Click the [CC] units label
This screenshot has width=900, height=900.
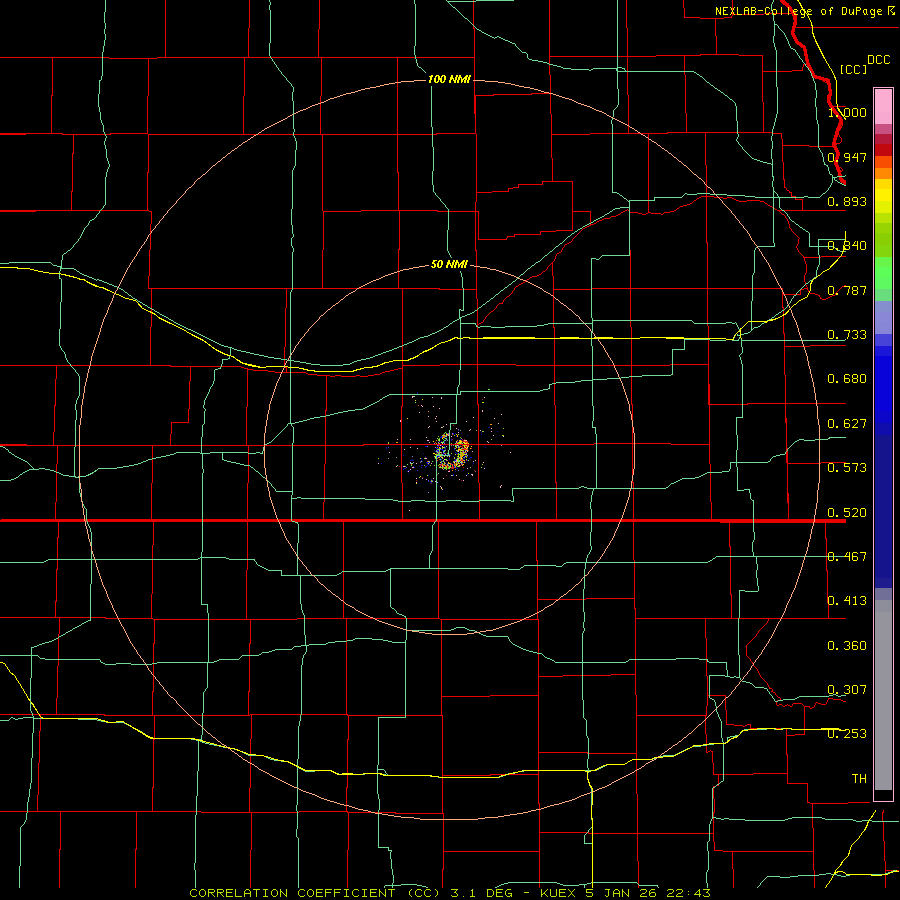pyautogui.click(x=853, y=69)
